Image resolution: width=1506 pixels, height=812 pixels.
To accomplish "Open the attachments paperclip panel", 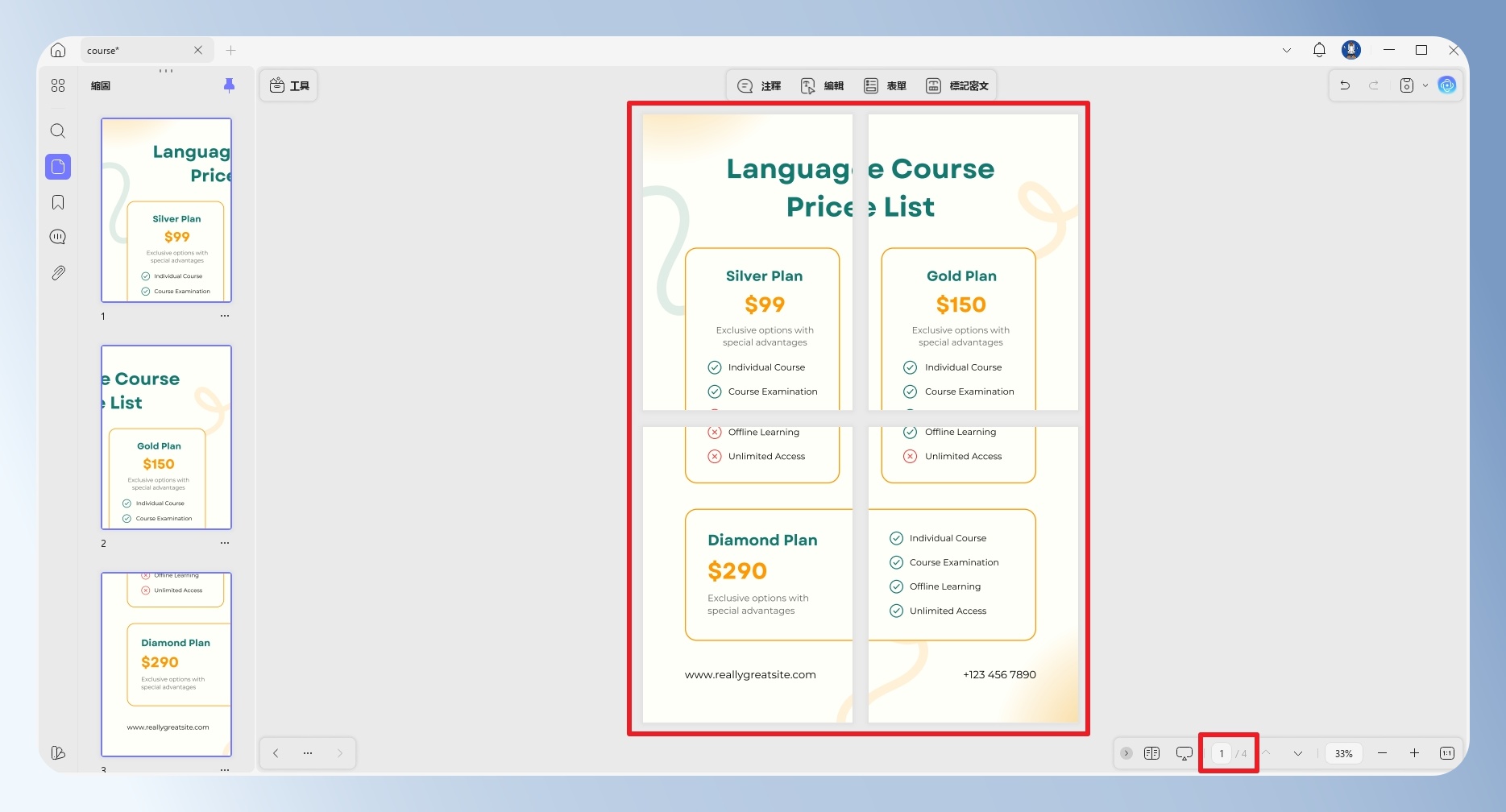I will pos(58,273).
